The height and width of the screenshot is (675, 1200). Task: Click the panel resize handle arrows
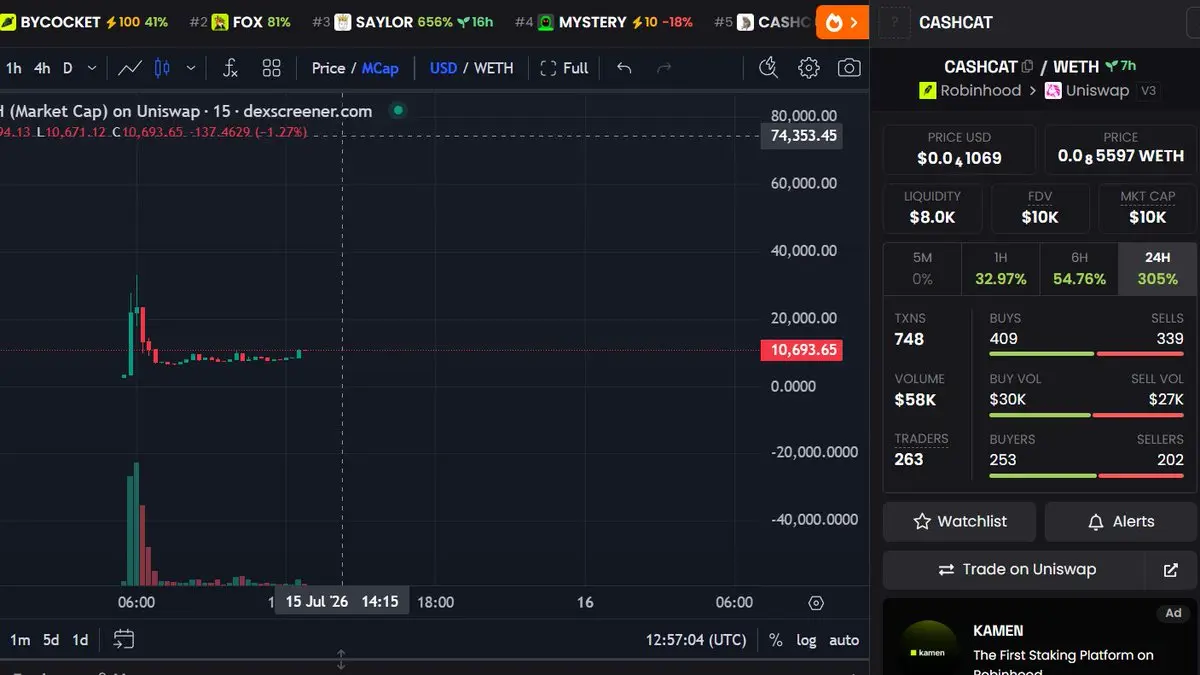341,660
